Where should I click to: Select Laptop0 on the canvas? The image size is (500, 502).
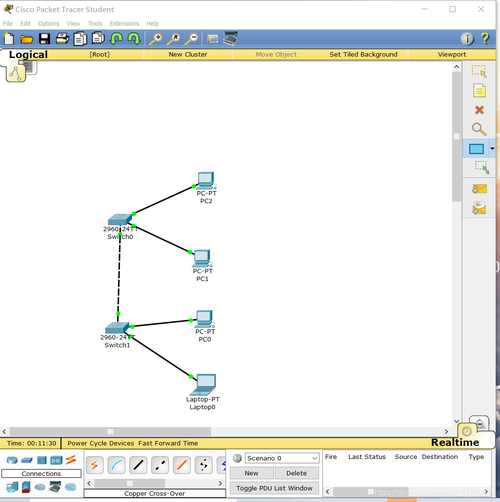(204, 384)
